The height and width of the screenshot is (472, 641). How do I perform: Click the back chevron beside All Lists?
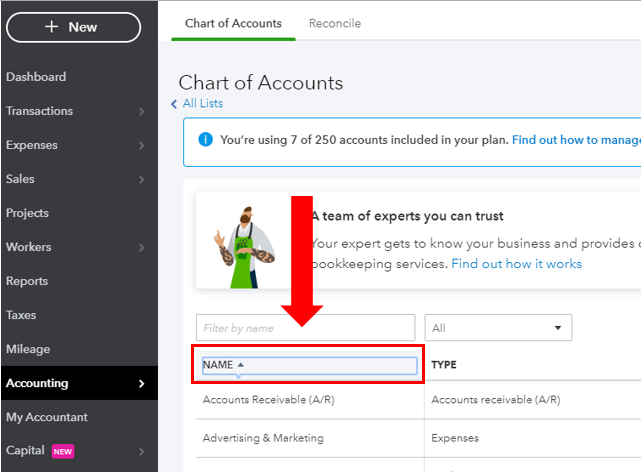coord(174,104)
